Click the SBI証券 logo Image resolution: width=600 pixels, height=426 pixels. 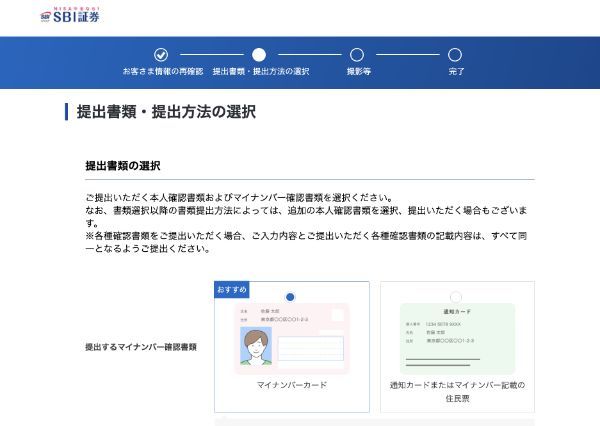(69, 15)
